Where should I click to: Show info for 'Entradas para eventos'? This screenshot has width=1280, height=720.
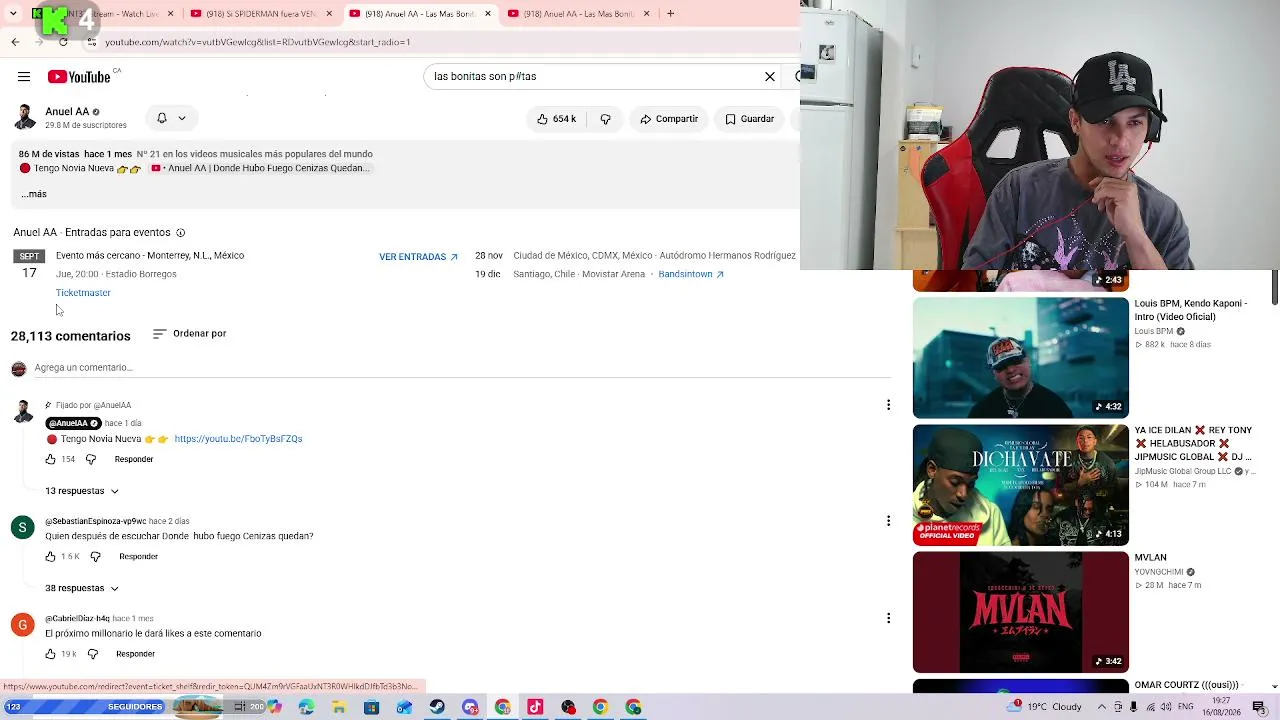click(x=180, y=233)
